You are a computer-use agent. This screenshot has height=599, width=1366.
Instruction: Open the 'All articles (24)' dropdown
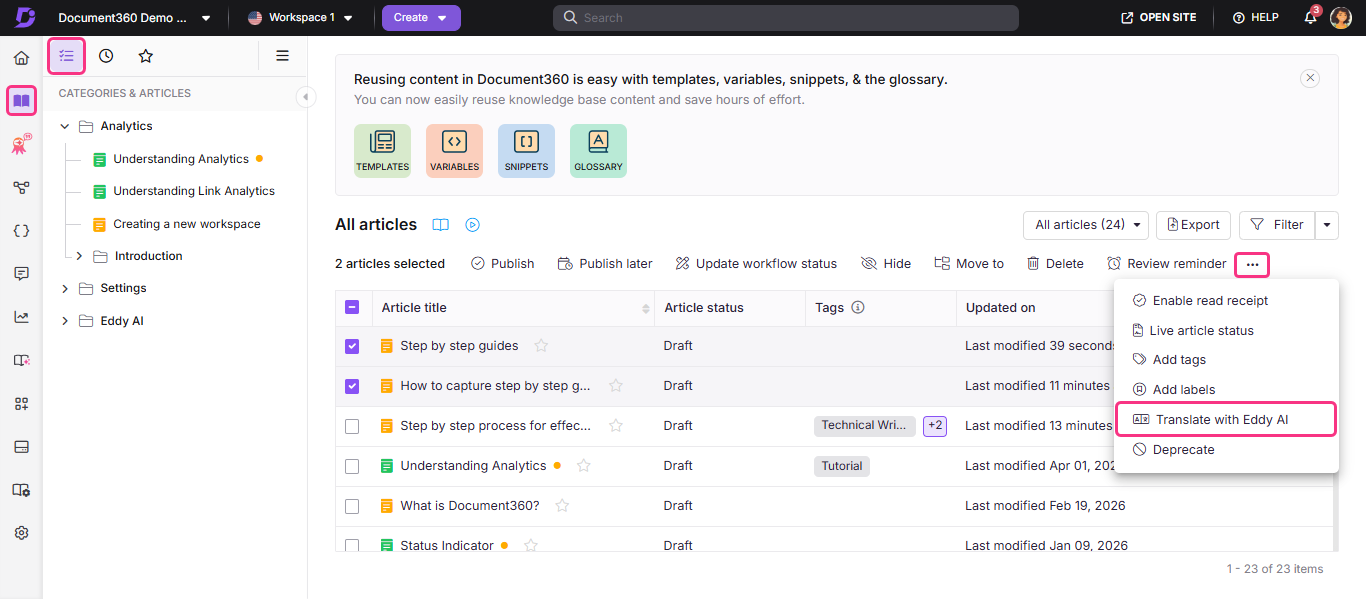(1085, 225)
